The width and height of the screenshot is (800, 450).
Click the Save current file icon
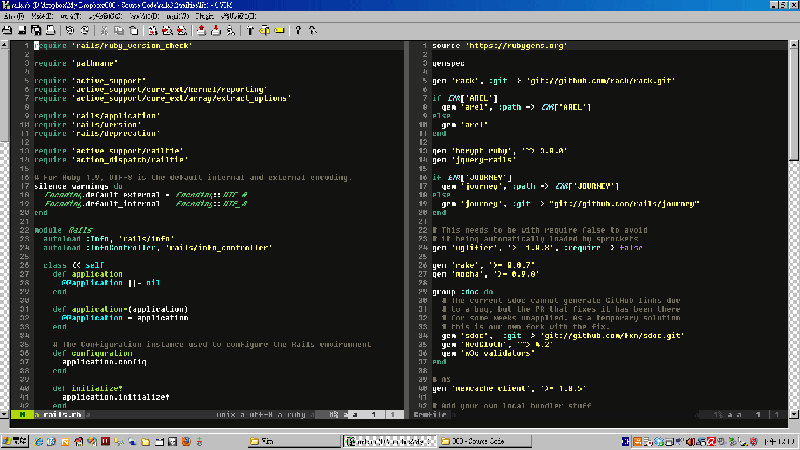coord(22,30)
